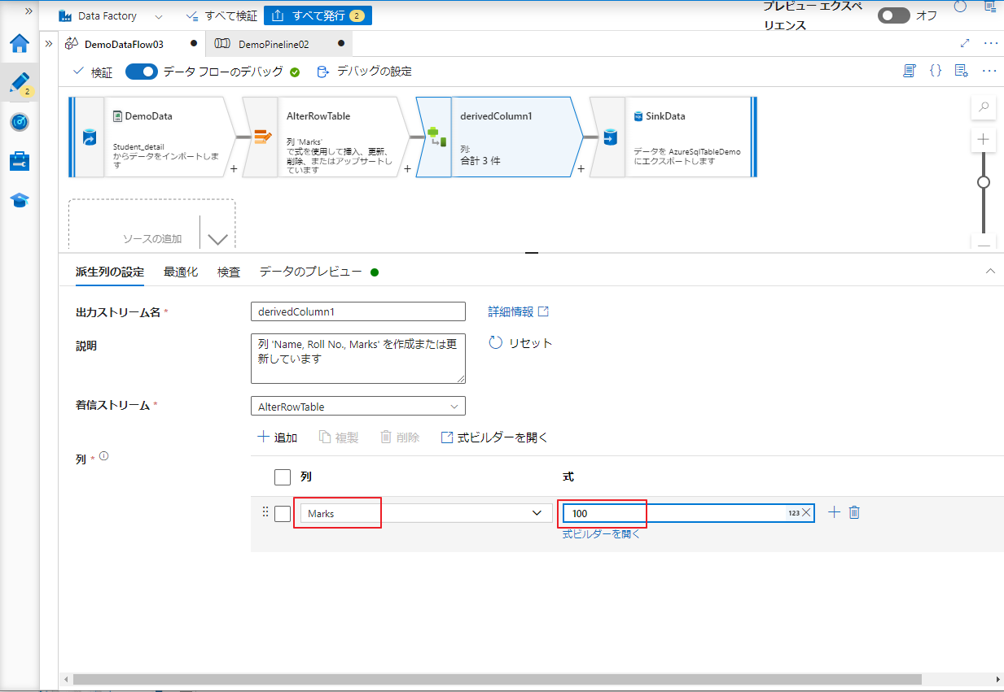Click the refresh icon at top right
This screenshot has height=692, width=1004.
[960, 7]
